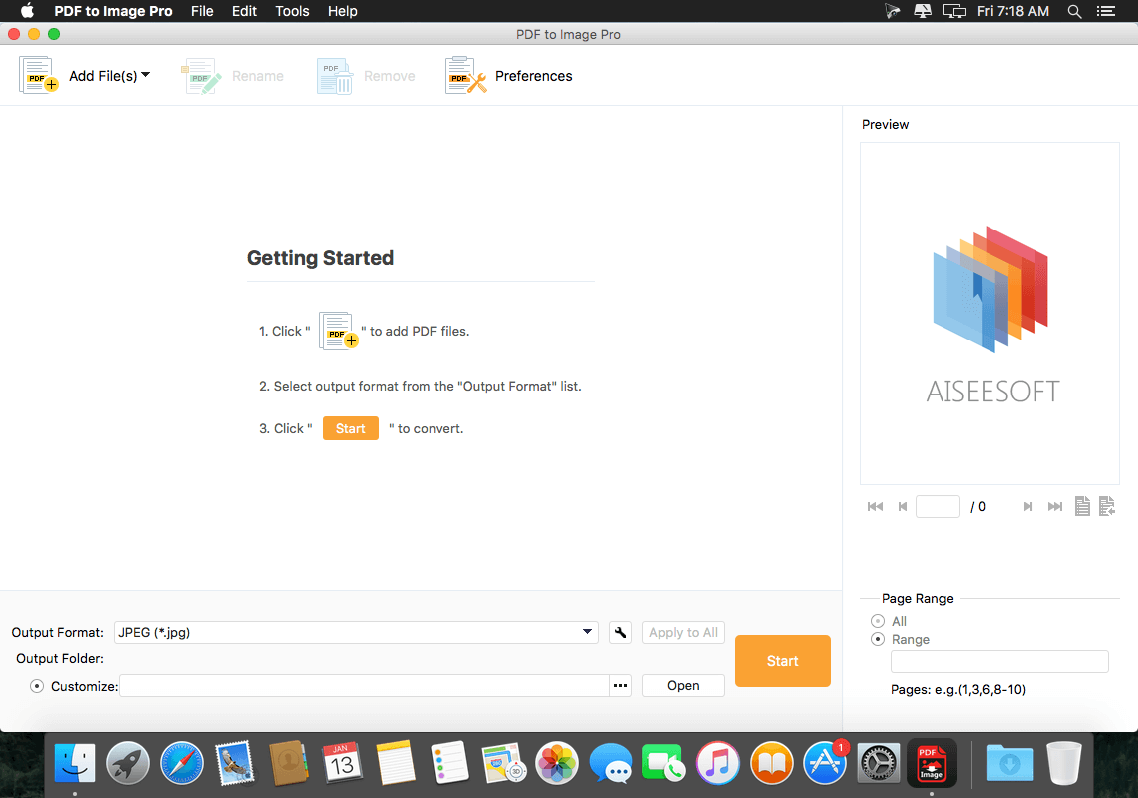Viewport: 1138px width, 798px height.
Task: Select the Range page range option
Action: [x=878, y=639]
